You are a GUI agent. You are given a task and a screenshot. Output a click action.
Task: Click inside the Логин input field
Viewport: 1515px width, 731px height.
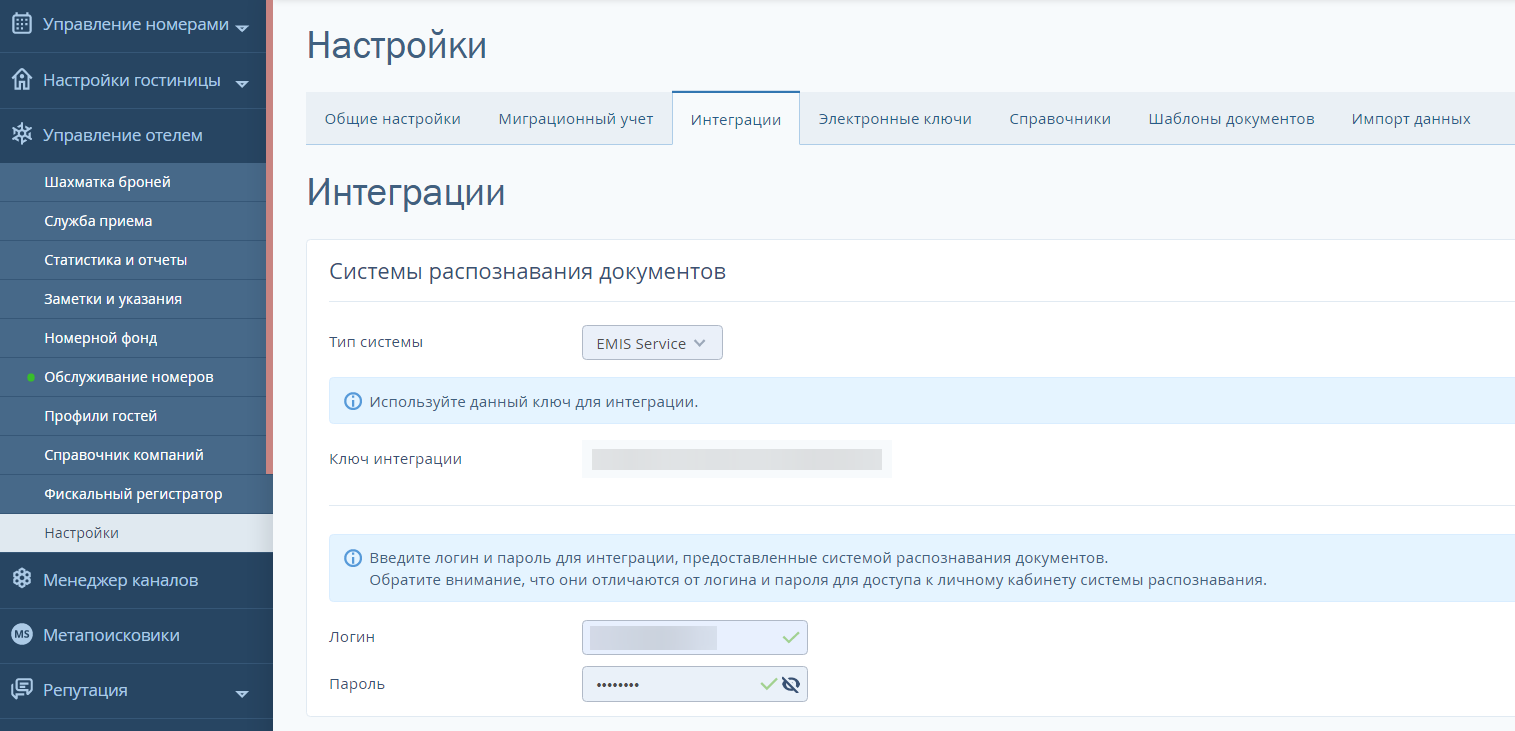[x=694, y=637]
